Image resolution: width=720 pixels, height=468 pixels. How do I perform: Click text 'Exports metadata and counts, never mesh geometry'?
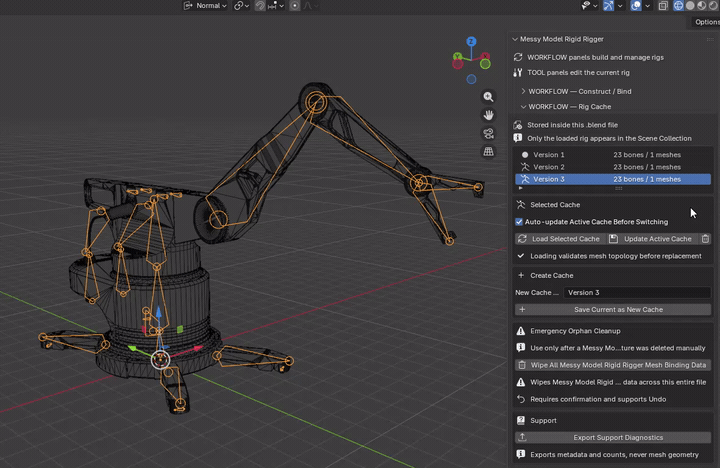click(x=614, y=455)
